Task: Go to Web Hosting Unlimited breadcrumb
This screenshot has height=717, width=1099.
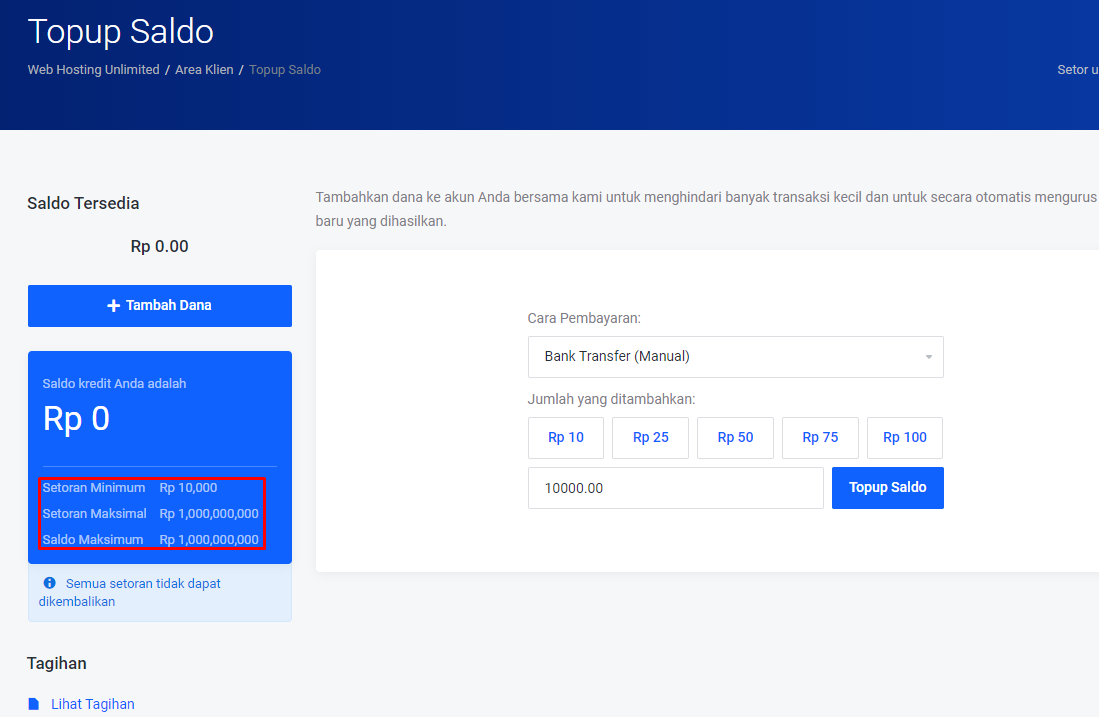Action: pos(93,70)
